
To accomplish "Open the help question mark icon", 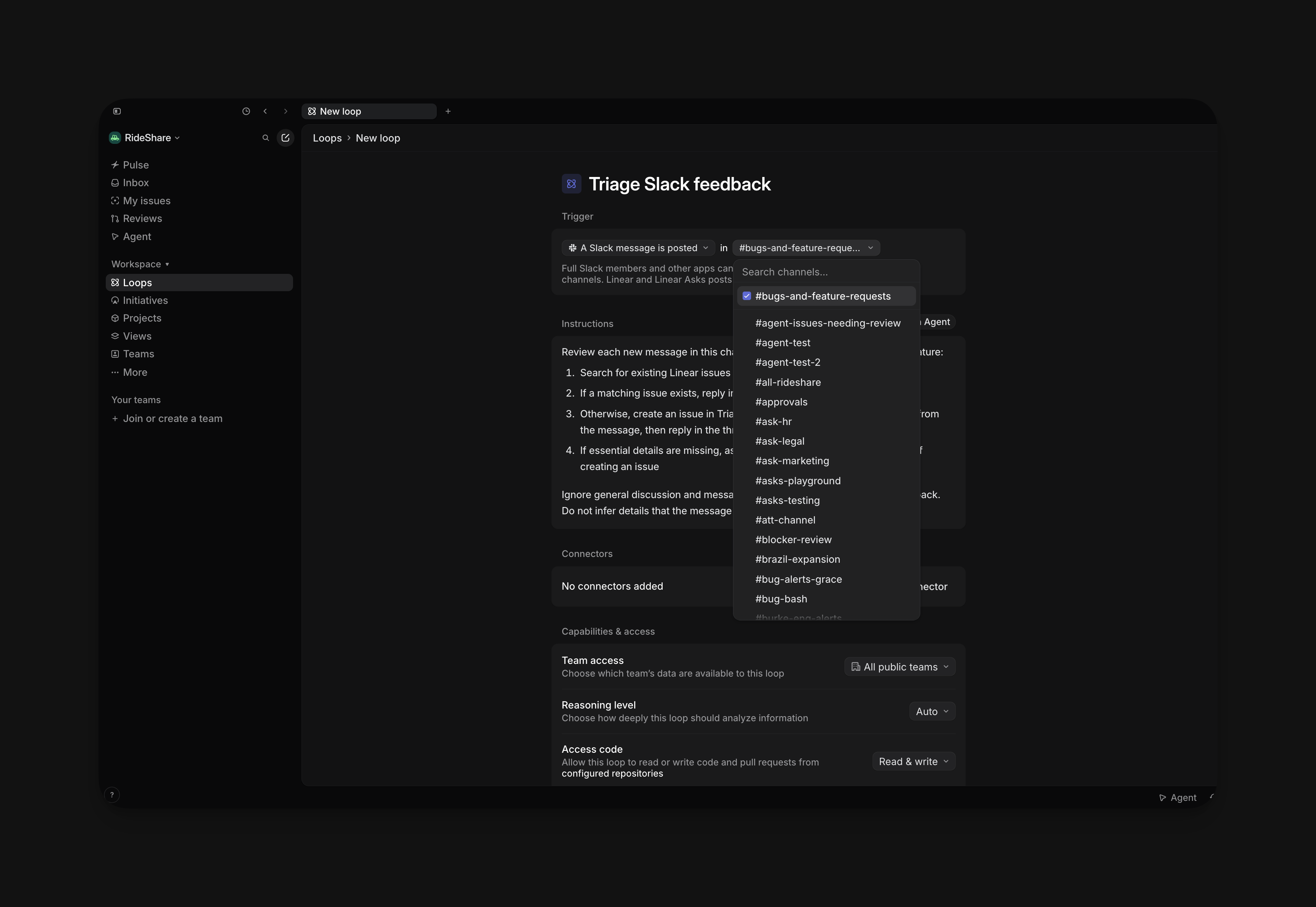I will click(112, 795).
